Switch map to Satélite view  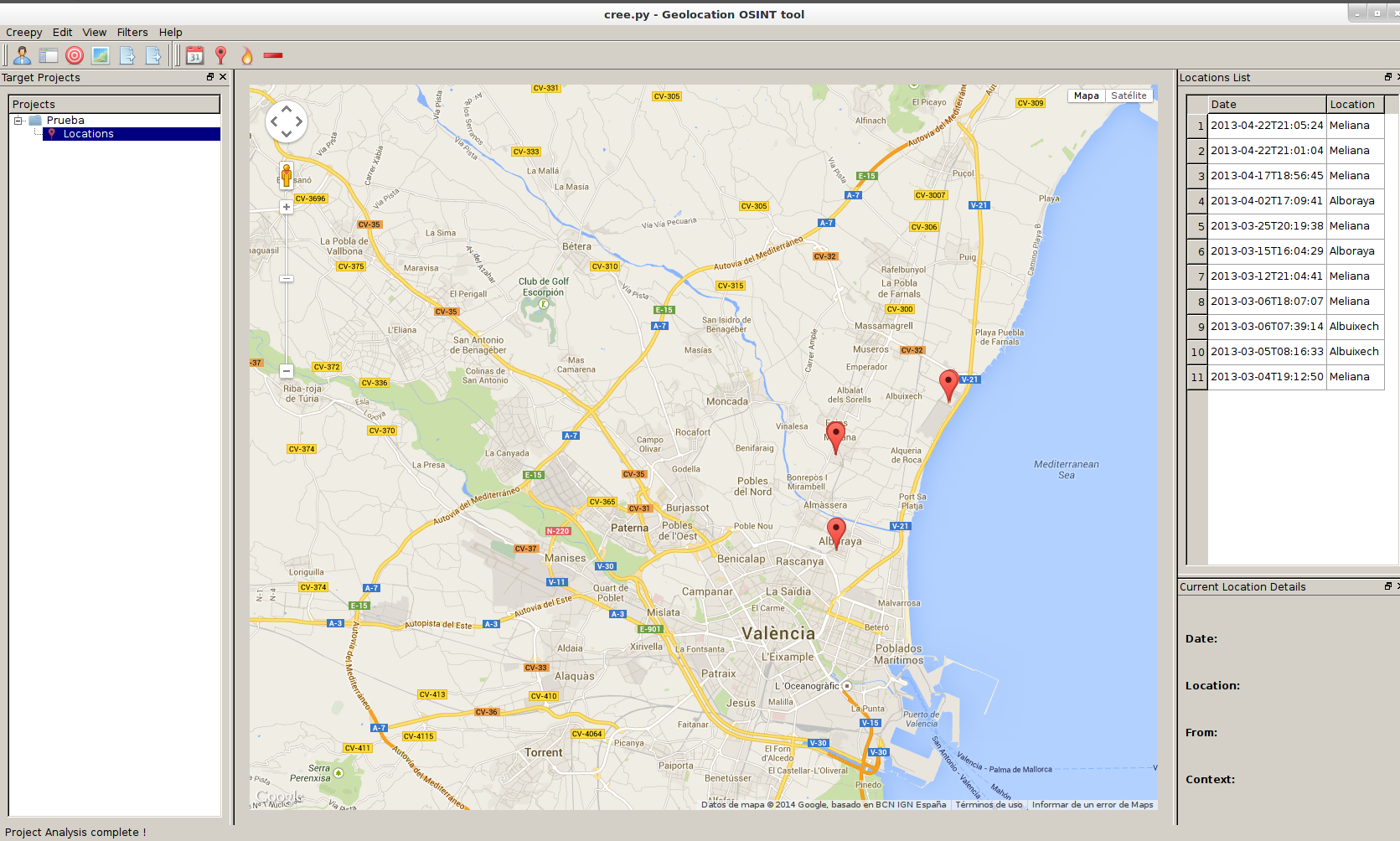tap(1129, 95)
